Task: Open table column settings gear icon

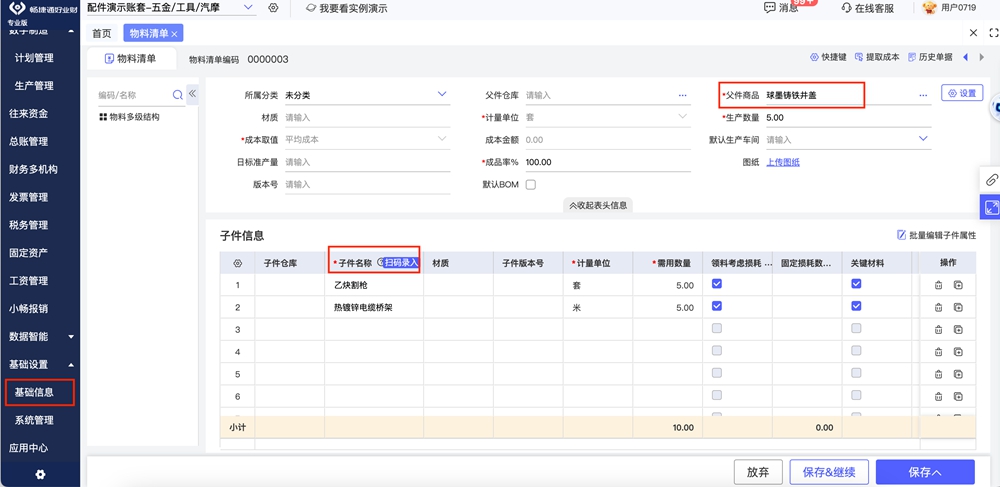Action: click(x=237, y=263)
